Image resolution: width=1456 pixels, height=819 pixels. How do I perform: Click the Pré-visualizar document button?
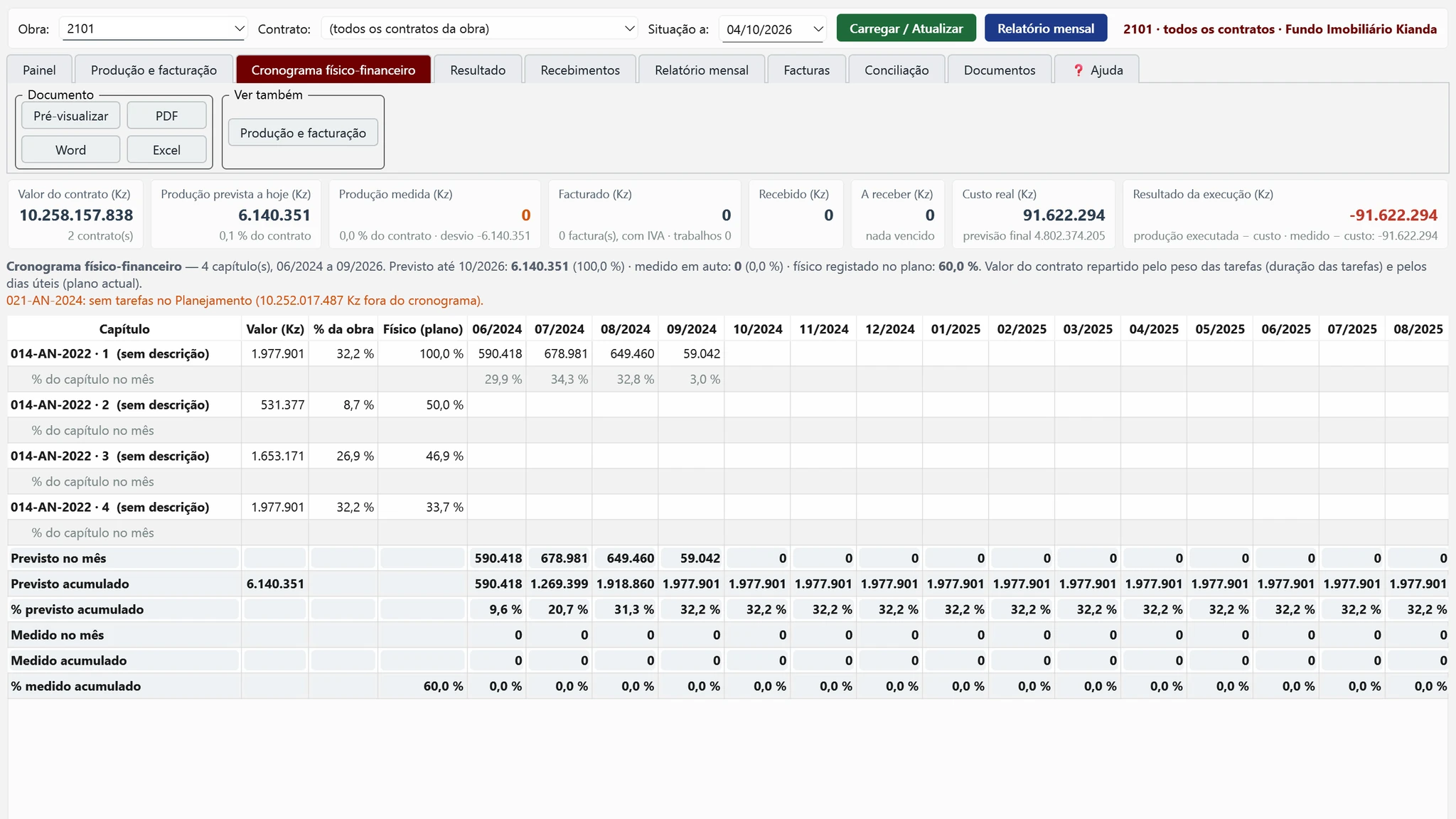point(71,116)
